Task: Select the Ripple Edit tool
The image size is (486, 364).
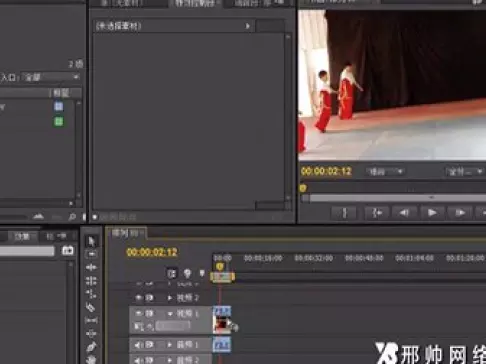Action: pyautogui.click(x=91, y=267)
